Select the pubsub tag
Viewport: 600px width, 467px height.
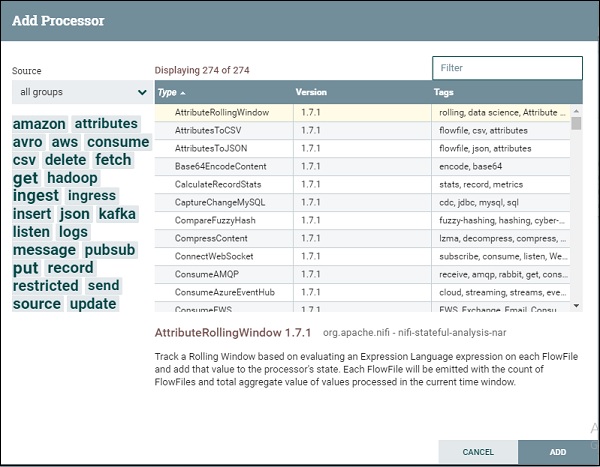[x=110, y=250]
